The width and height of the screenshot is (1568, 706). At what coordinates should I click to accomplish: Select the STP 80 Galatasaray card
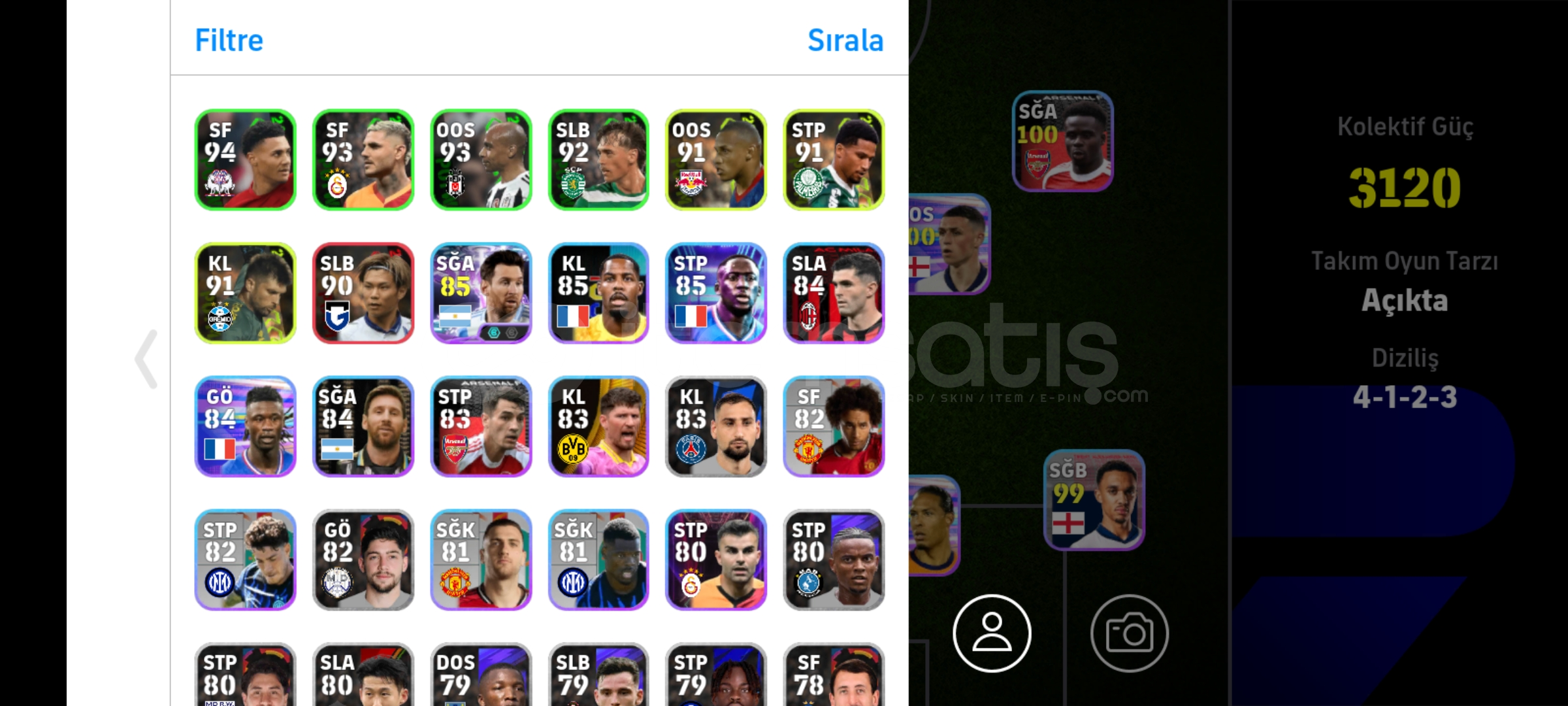tap(716, 560)
